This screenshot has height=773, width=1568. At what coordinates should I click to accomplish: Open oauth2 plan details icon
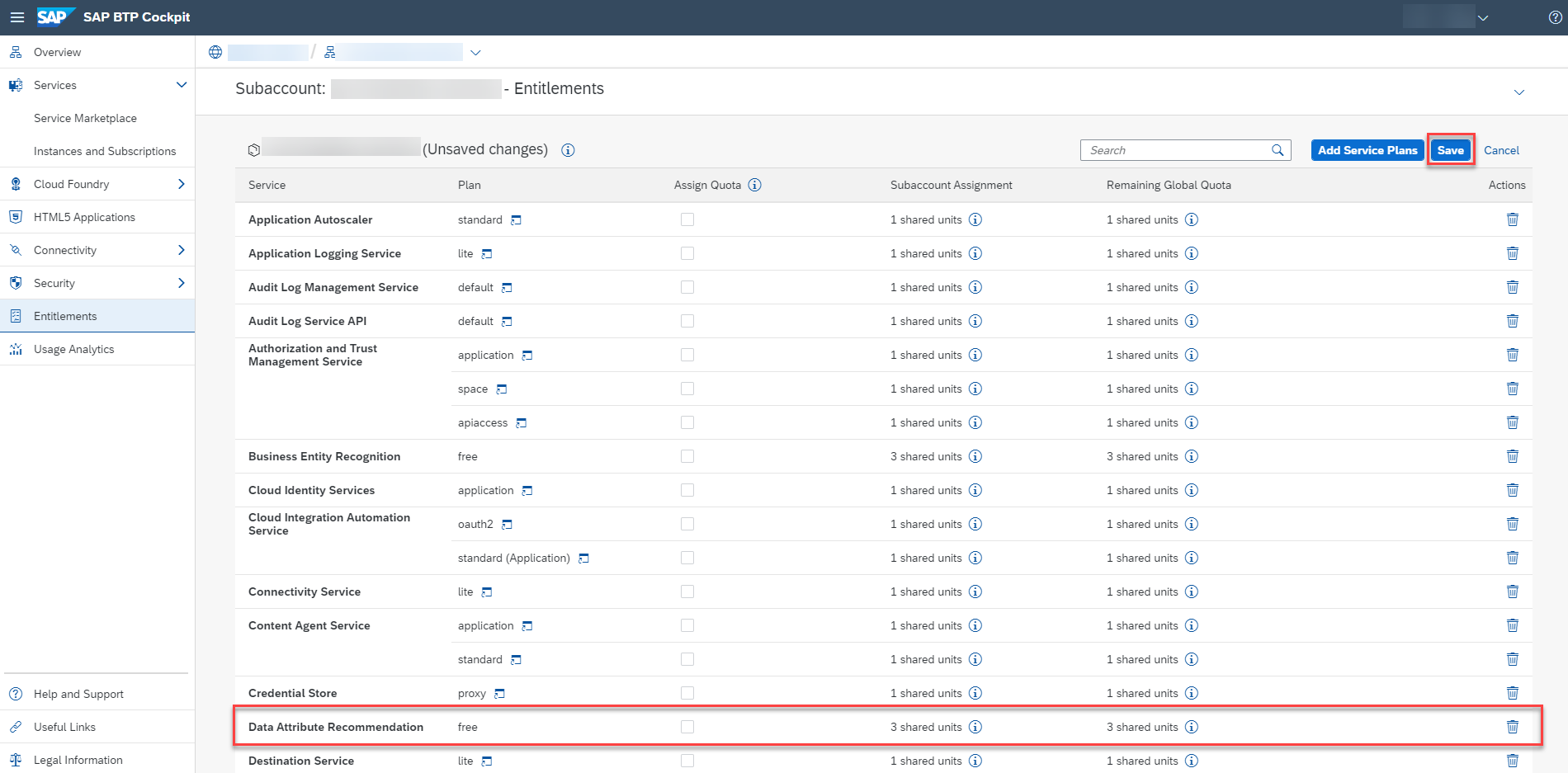pyautogui.click(x=507, y=525)
